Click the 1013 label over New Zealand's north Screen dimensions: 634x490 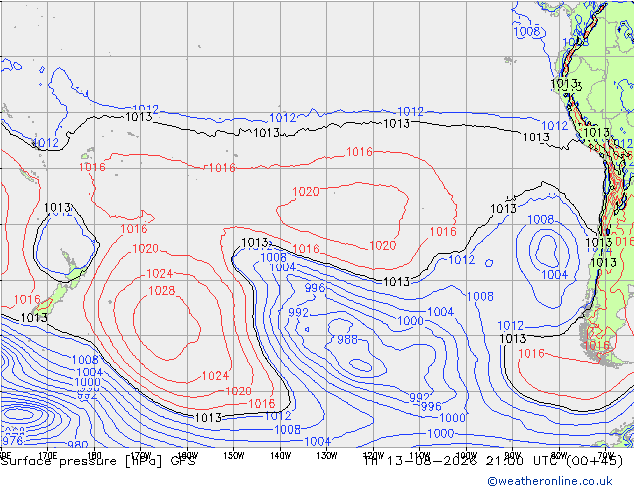(57, 208)
